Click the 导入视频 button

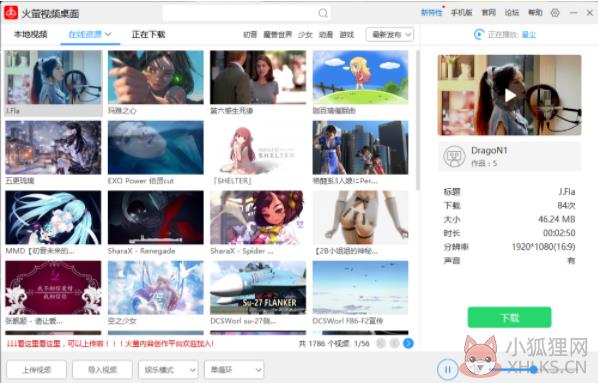[x=103, y=370]
